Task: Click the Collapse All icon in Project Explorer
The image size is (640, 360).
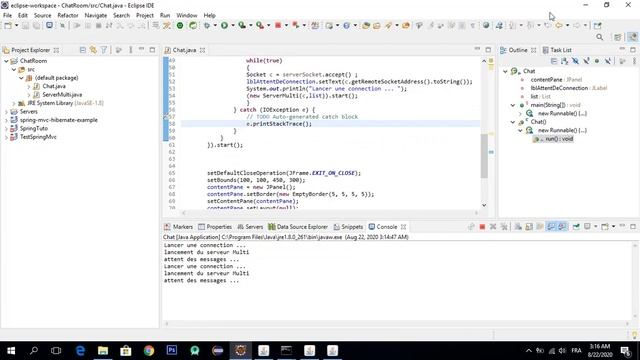Action: [x=82, y=50]
